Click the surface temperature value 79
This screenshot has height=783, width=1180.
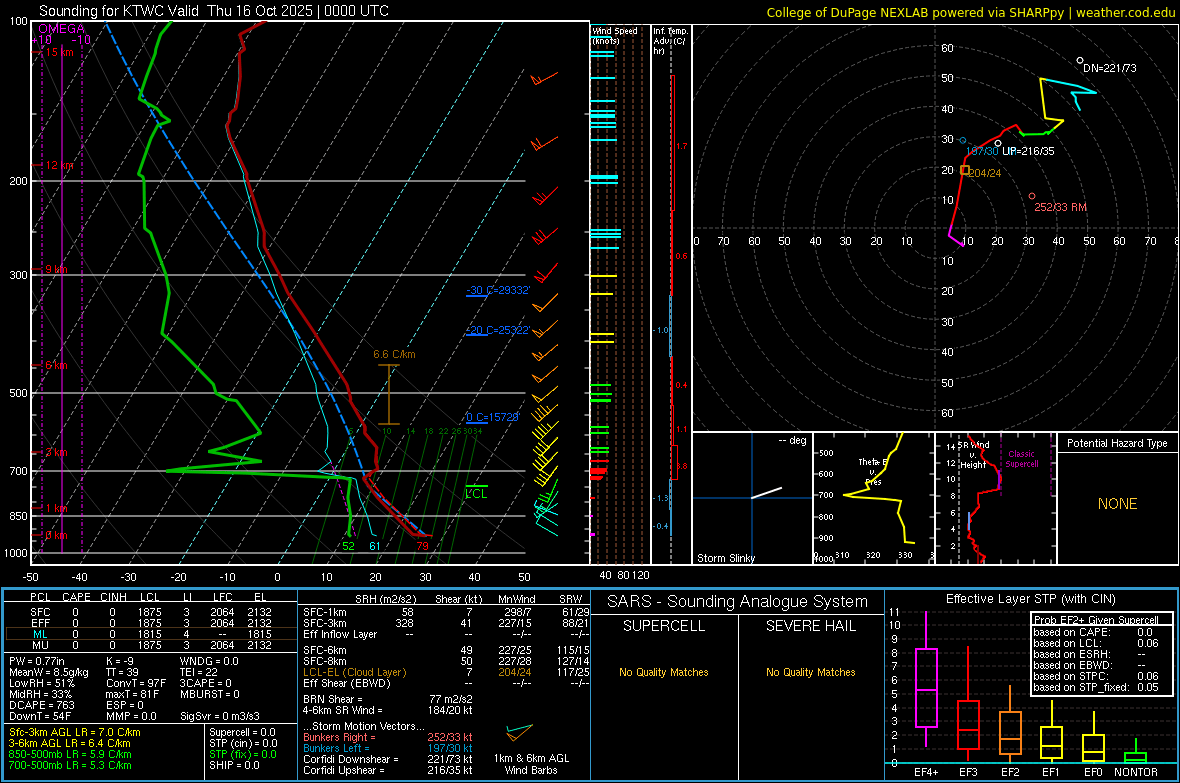pos(422,546)
